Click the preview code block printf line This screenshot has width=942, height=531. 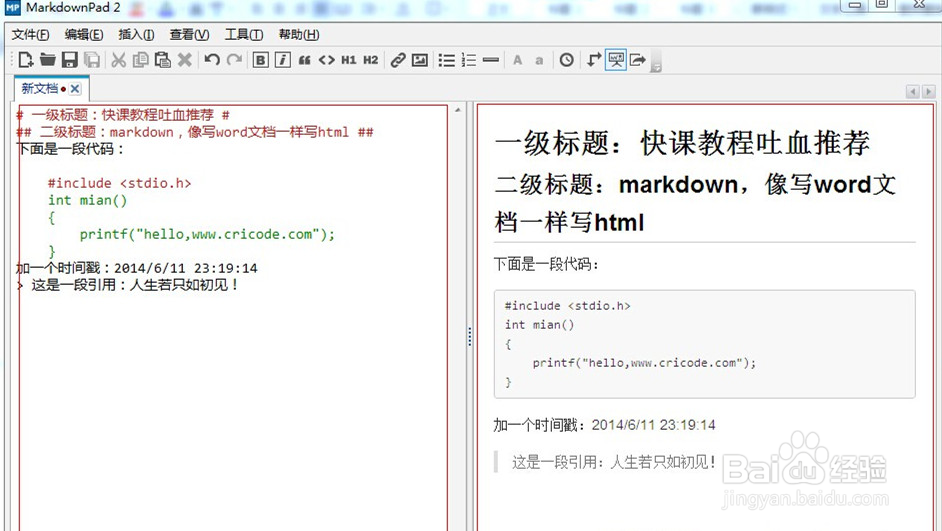644,363
